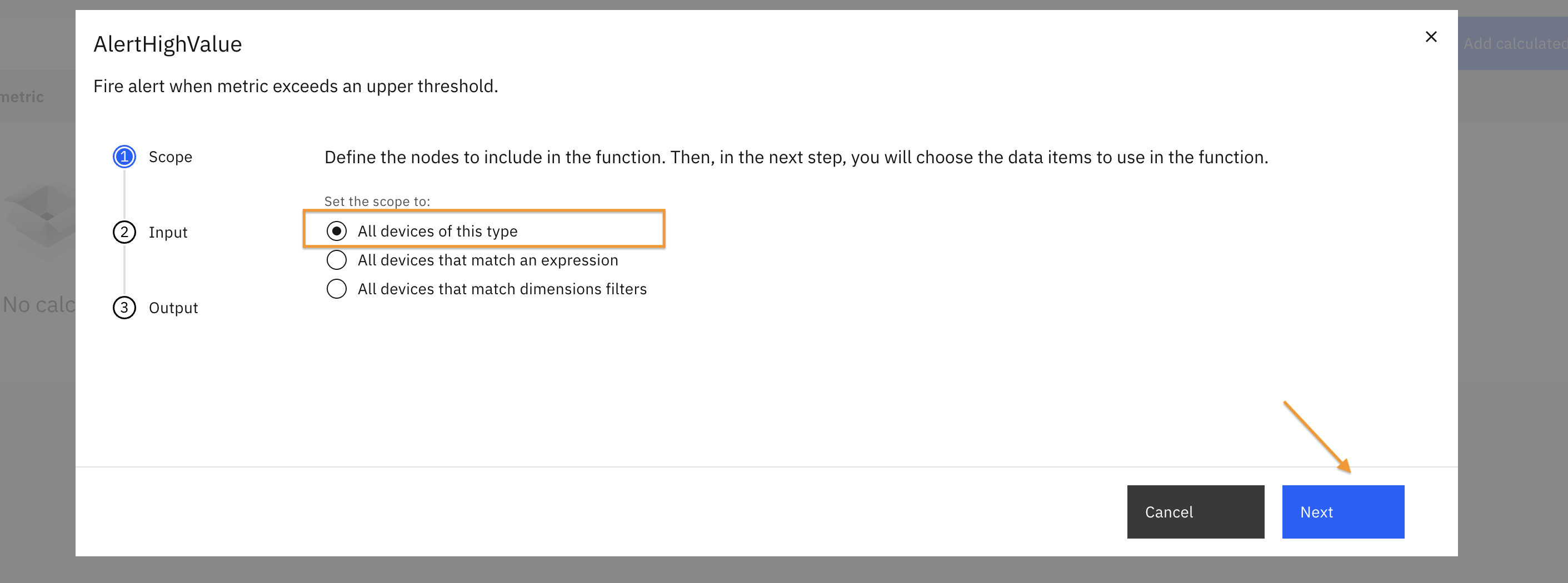Select 'All devices that match dimensions filters'
Screen dimensions: 1568x583
(x=337, y=289)
